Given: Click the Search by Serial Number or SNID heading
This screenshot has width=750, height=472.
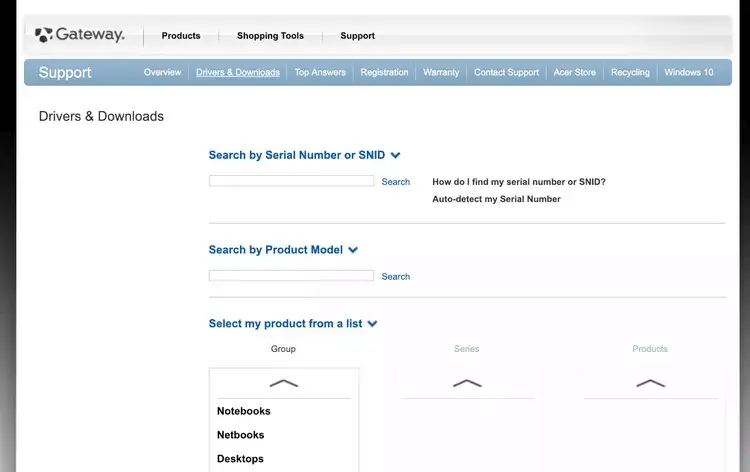Looking at the screenshot, I should click(x=297, y=155).
